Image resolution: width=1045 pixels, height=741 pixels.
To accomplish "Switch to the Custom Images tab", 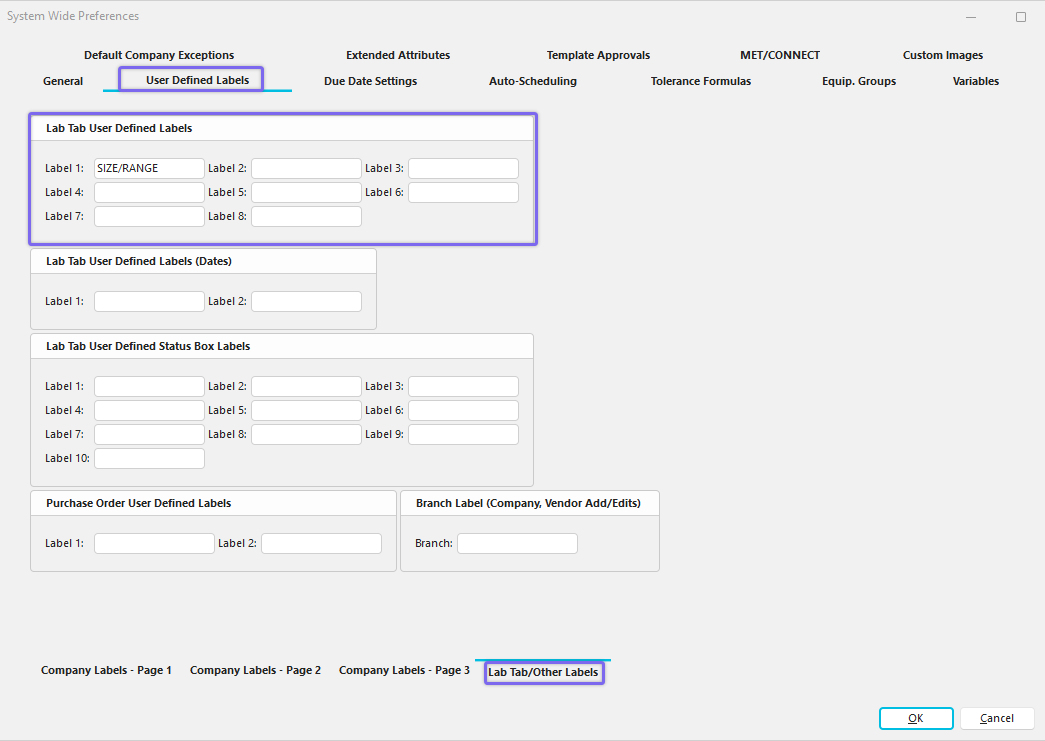I will pyautogui.click(x=942, y=55).
